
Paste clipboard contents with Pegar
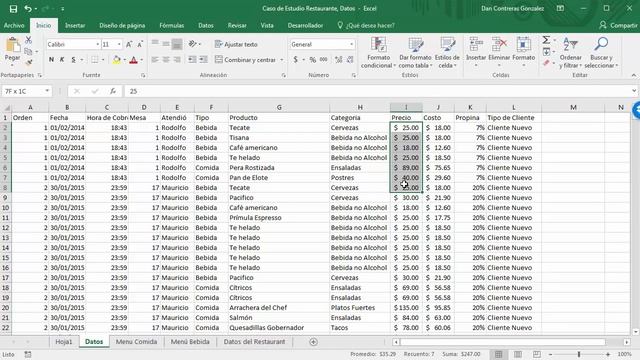pyautogui.click(x=12, y=50)
